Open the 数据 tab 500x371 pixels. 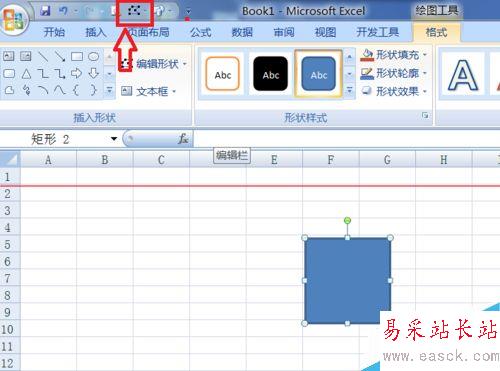pos(242,32)
